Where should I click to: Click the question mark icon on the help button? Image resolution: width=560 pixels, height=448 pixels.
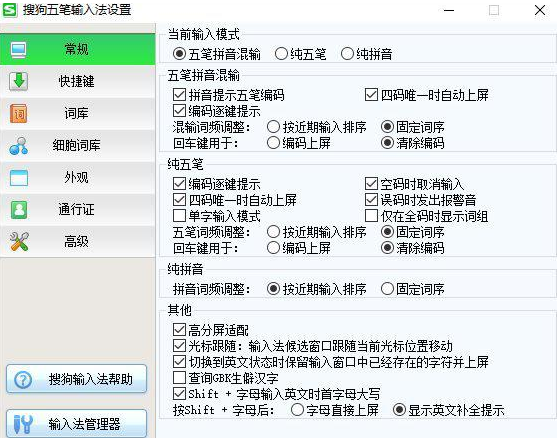tap(23, 380)
